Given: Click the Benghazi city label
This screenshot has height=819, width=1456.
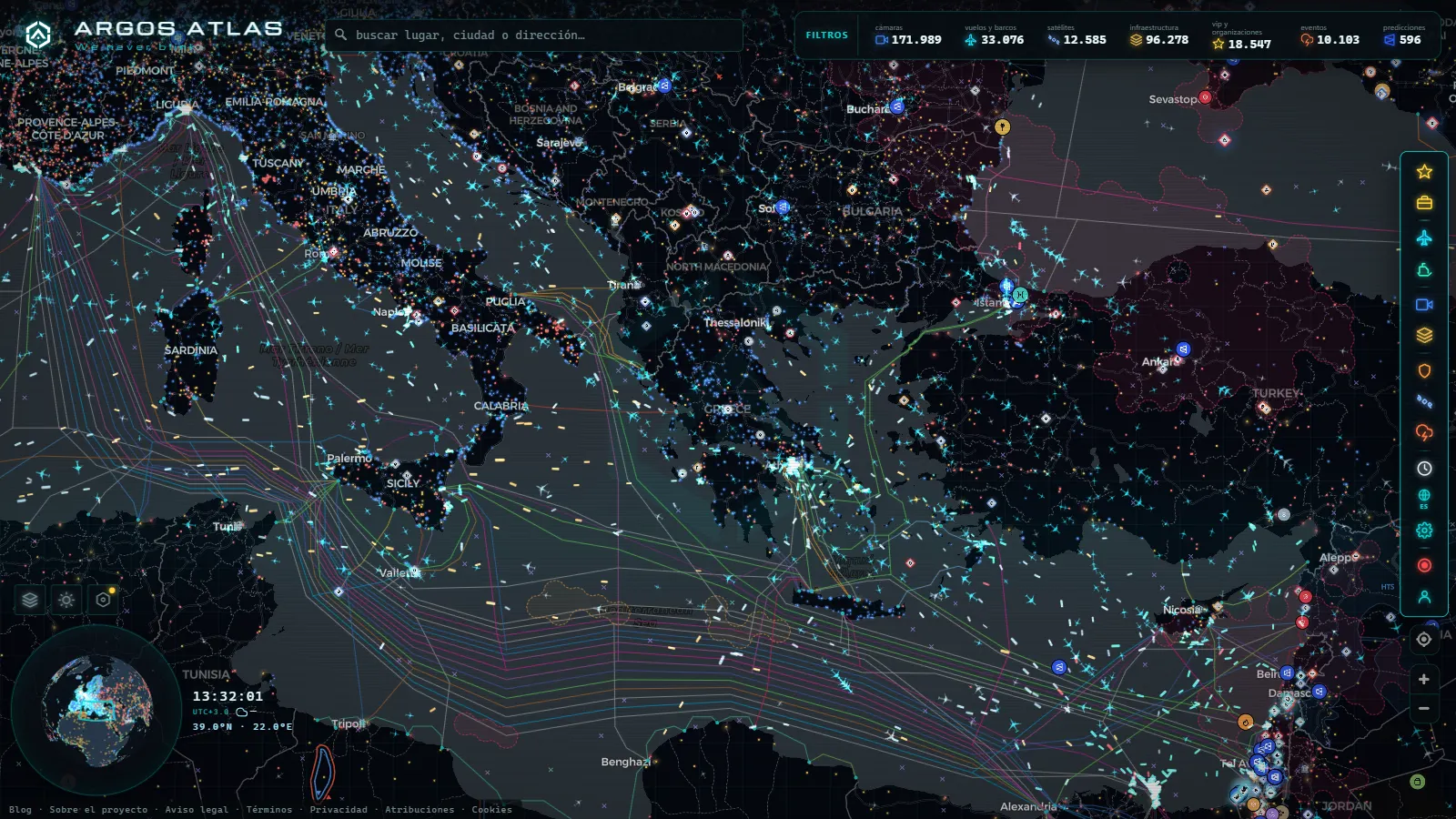Looking at the screenshot, I should pos(625,762).
